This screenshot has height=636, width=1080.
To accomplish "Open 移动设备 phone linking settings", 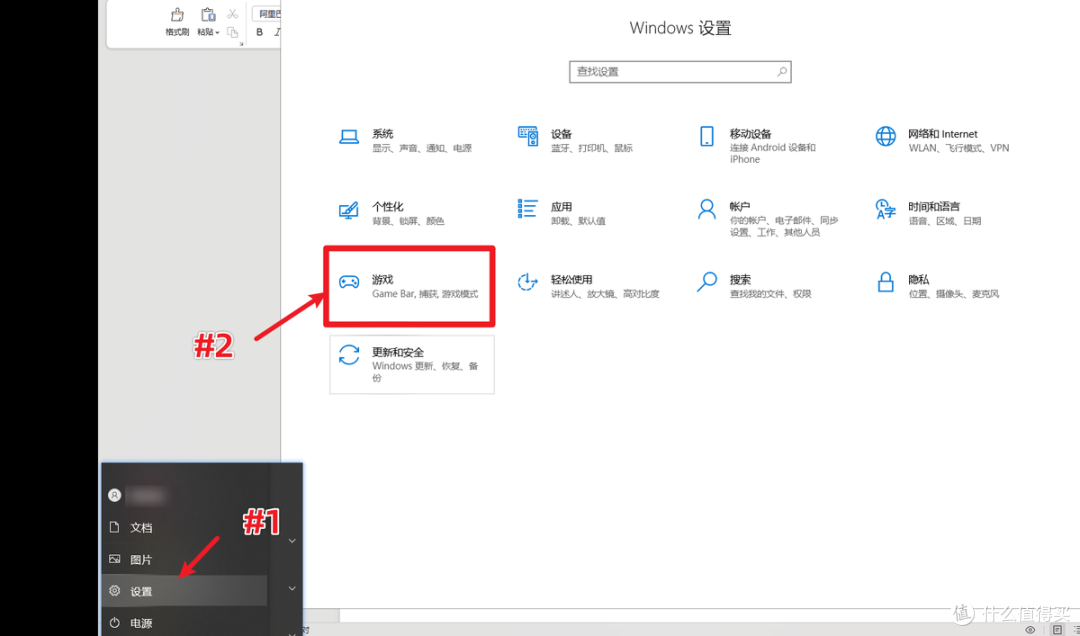I will (x=750, y=134).
